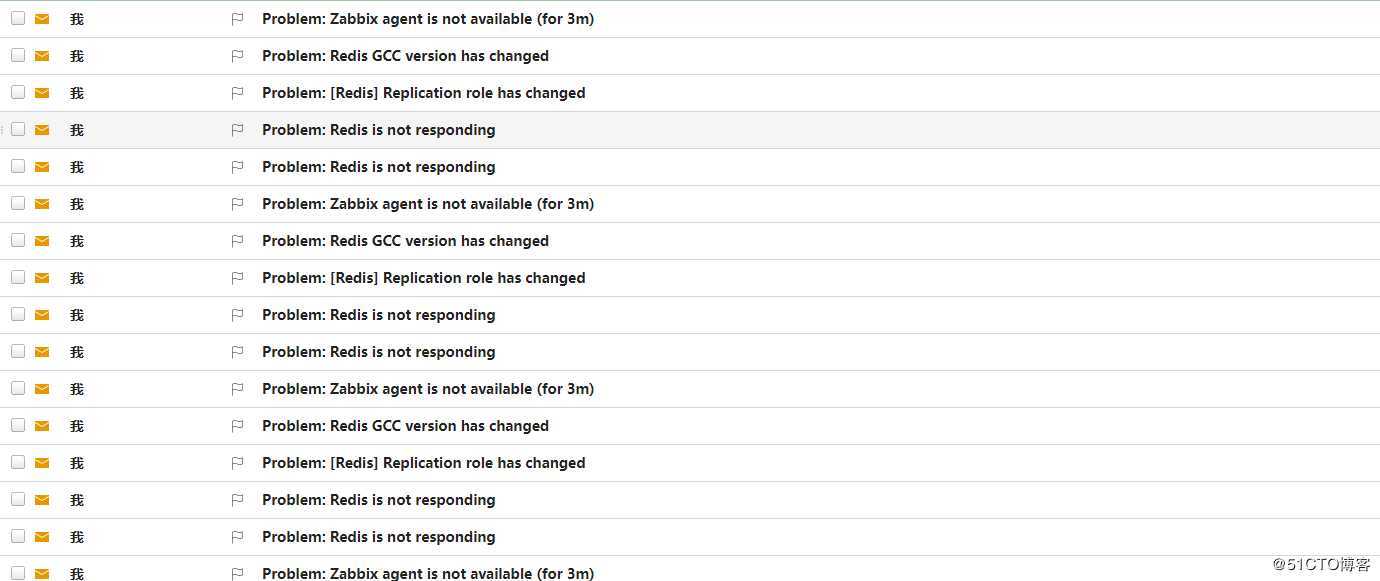Flag the last "[Redis] Replication role has changed" email
Viewport: 1380px width, 581px height.
tap(237, 463)
